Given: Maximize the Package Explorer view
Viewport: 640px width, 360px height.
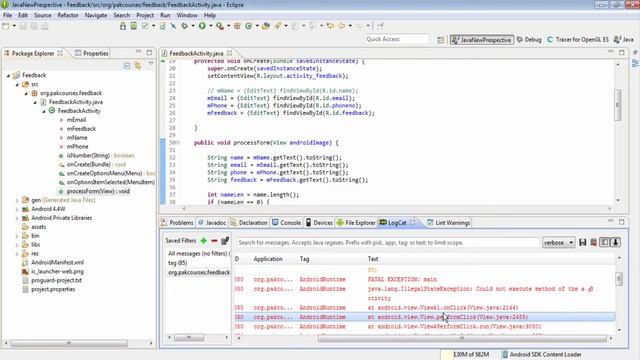Looking at the screenshot, I should tap(149, 53).
